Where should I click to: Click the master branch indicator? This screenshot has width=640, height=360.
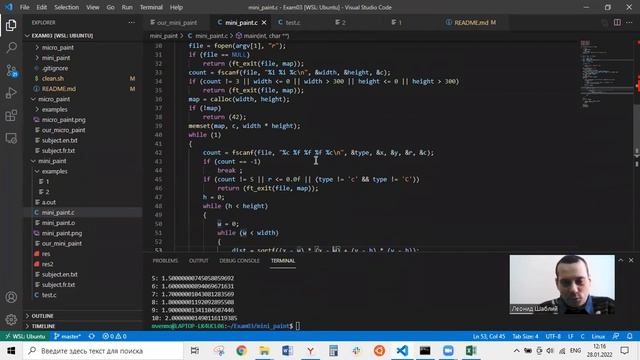click(x=67, y=336)
